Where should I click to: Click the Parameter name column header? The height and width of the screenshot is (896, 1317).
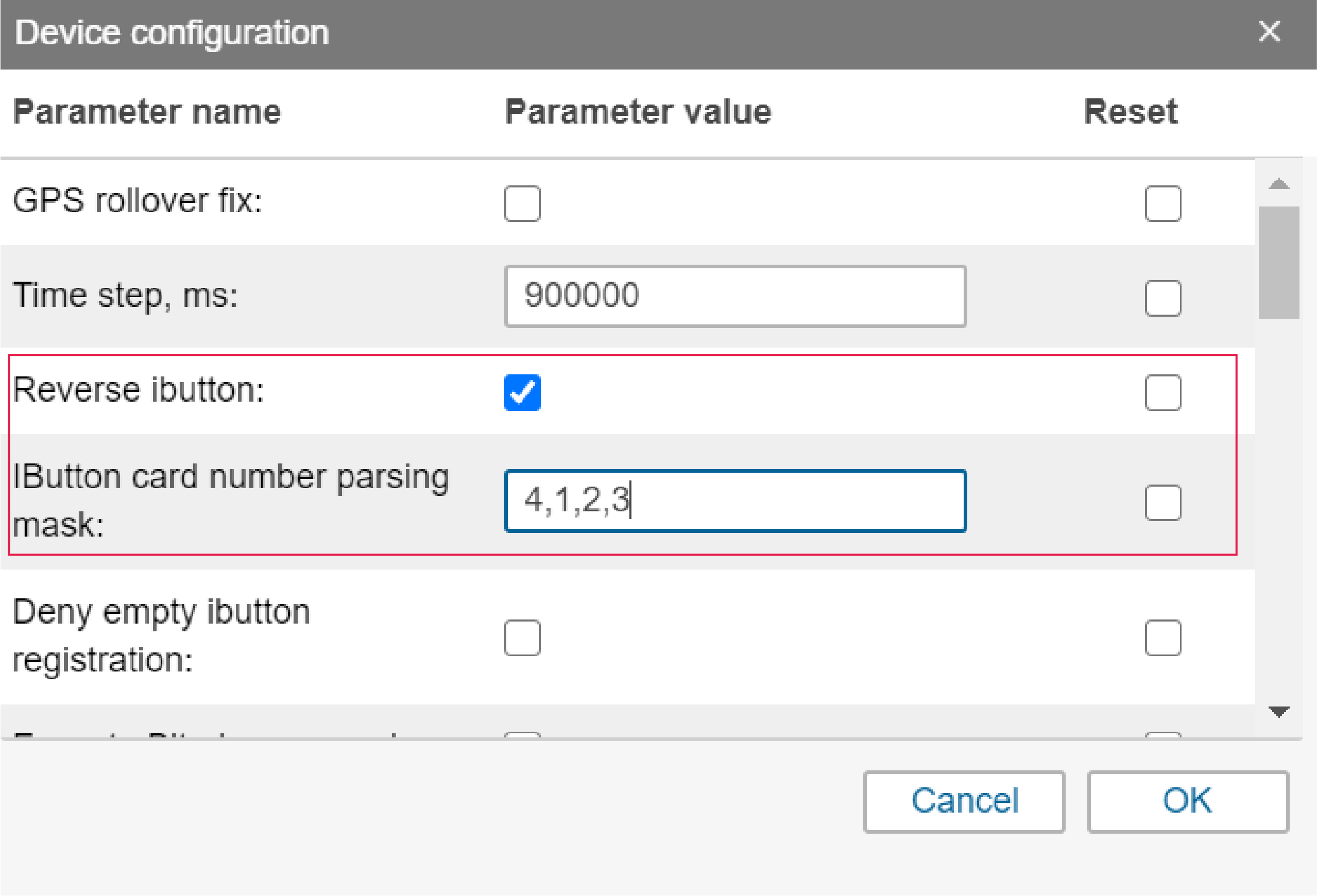point(147,112)
